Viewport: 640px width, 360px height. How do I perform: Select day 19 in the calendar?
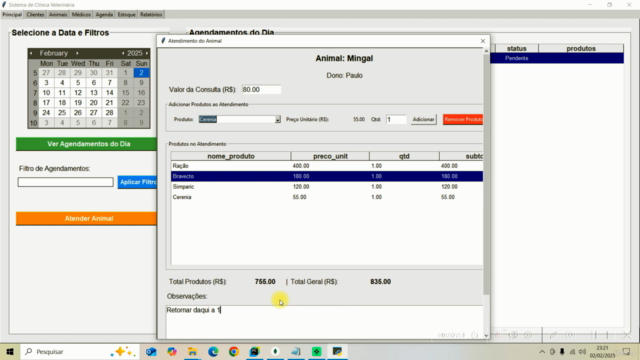[78, 103]
